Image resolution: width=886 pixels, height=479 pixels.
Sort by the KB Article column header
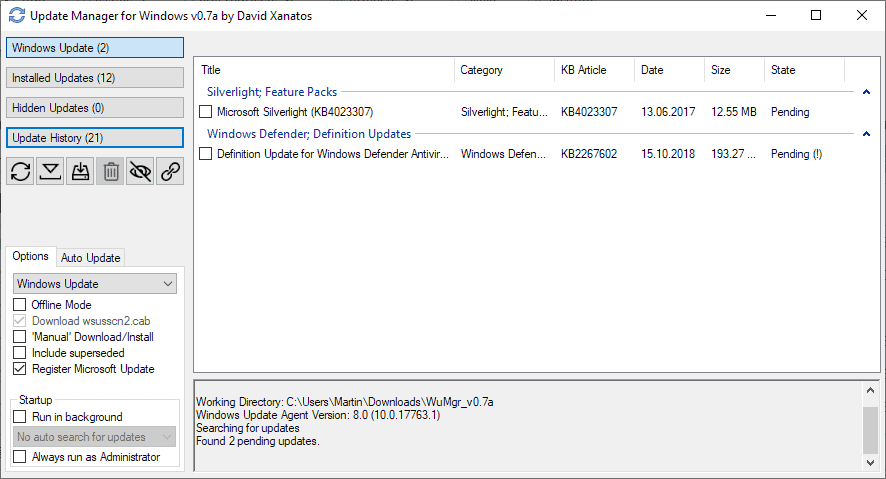tap(594, 70)
